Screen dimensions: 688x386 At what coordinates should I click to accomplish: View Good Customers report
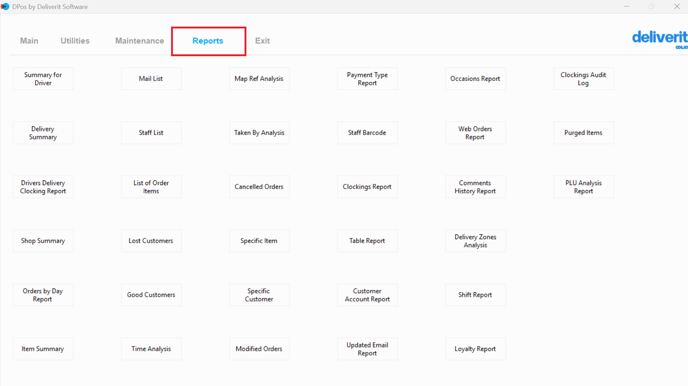pos(151,294)
